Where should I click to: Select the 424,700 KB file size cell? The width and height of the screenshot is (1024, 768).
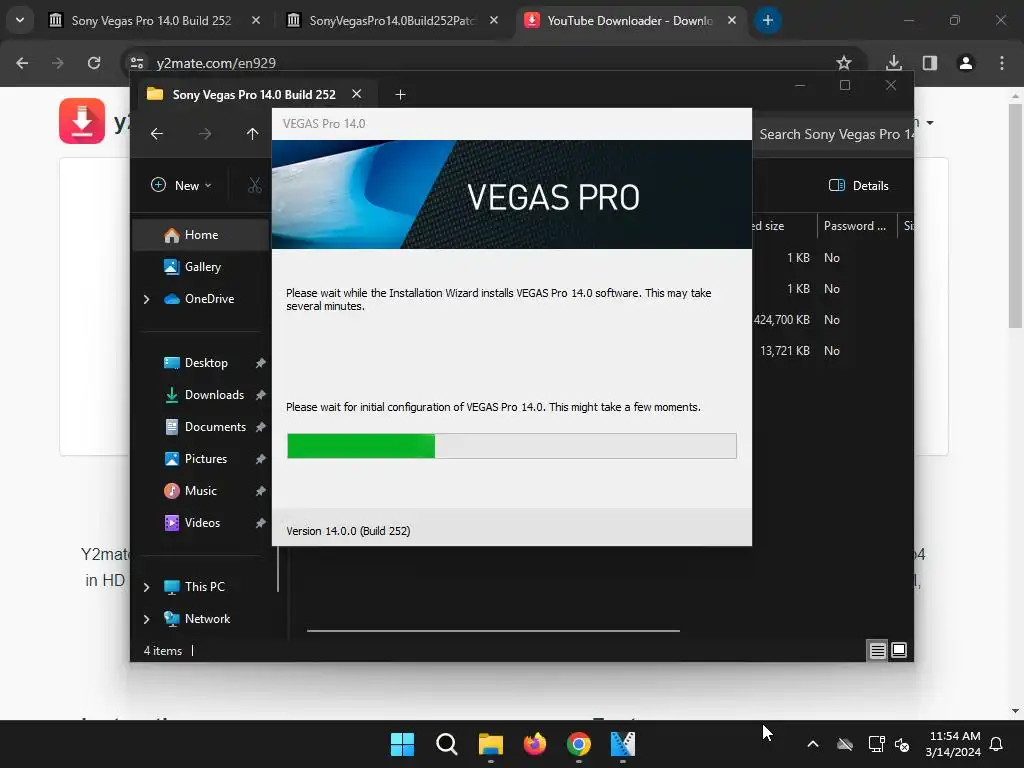781,319
